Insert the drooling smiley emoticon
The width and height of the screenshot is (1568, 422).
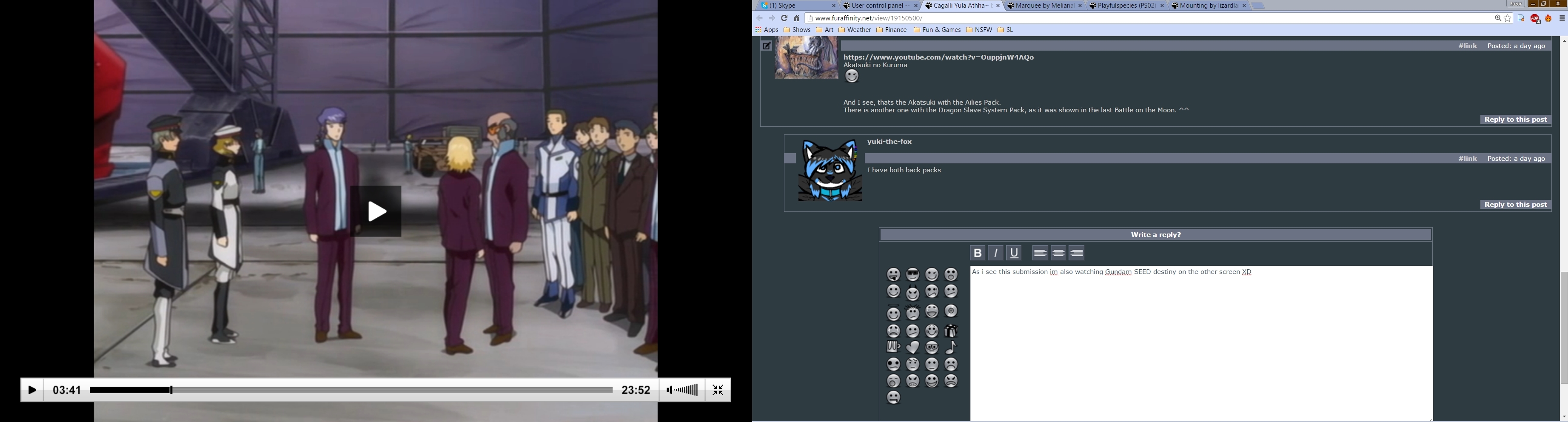pos(894,398)
